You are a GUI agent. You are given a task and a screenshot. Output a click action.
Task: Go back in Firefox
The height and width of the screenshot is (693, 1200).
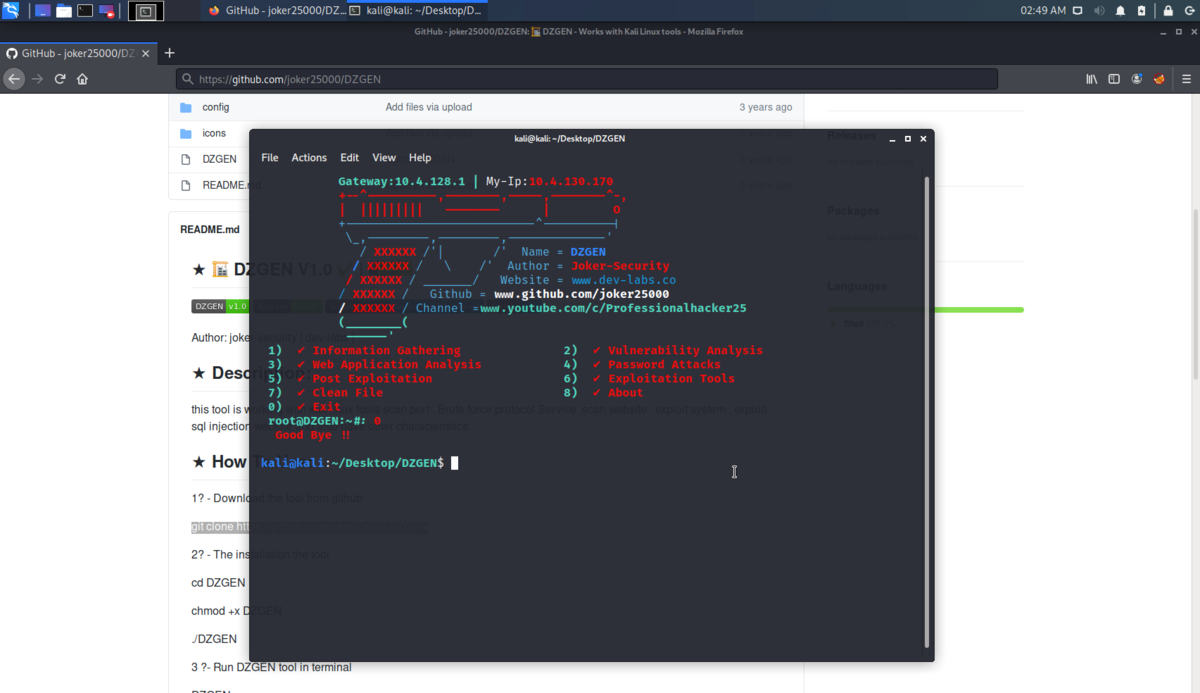[x=14, y=79]
